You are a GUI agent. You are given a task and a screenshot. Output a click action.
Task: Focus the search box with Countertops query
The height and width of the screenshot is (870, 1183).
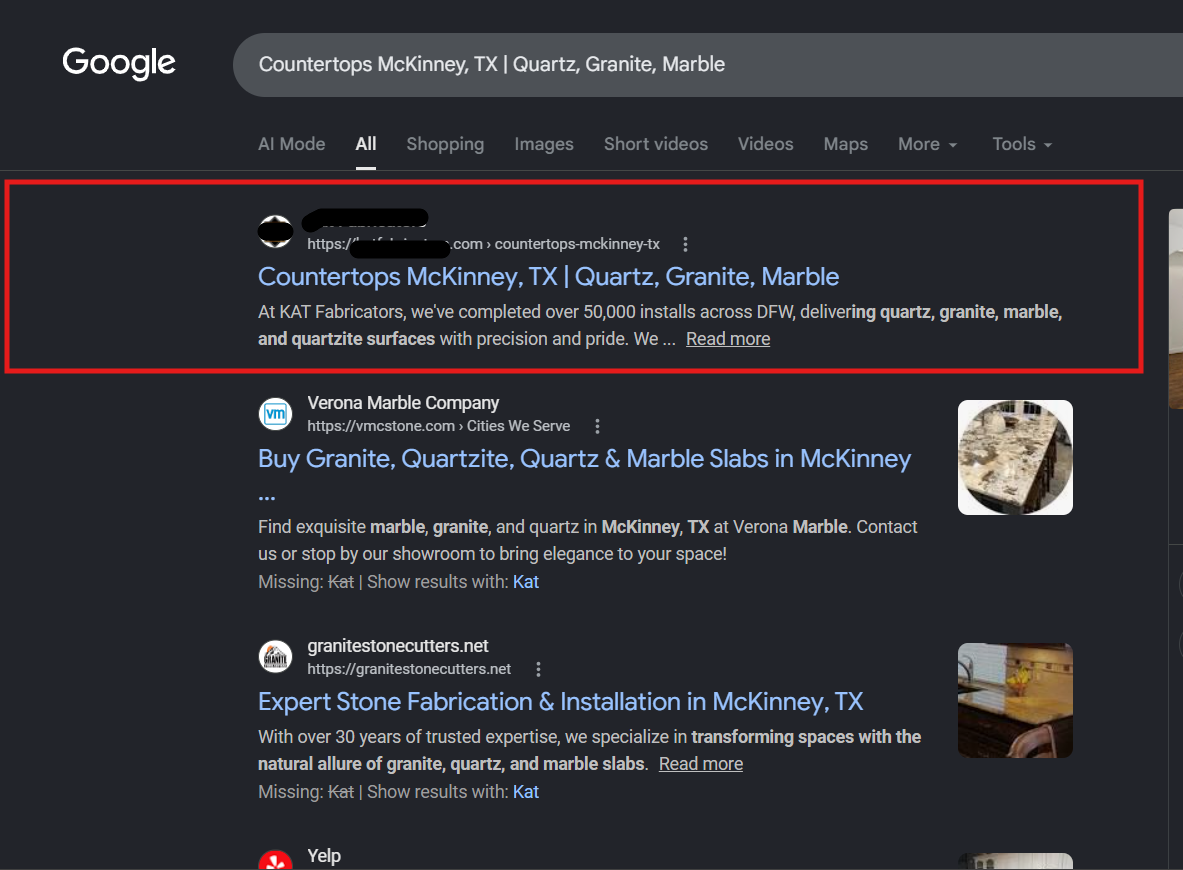[x=708, y=65]
